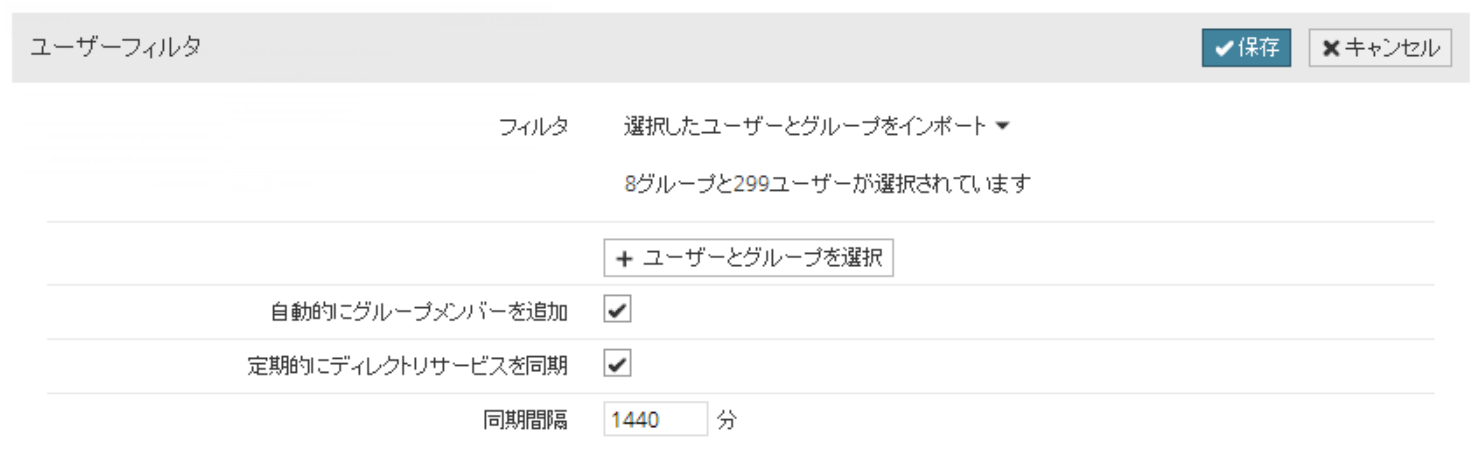Disable 定期的にディレクトリサービスを同期 checkbox
The image size is (1484, 452).
pyautogui.click(x=617, y=365)
